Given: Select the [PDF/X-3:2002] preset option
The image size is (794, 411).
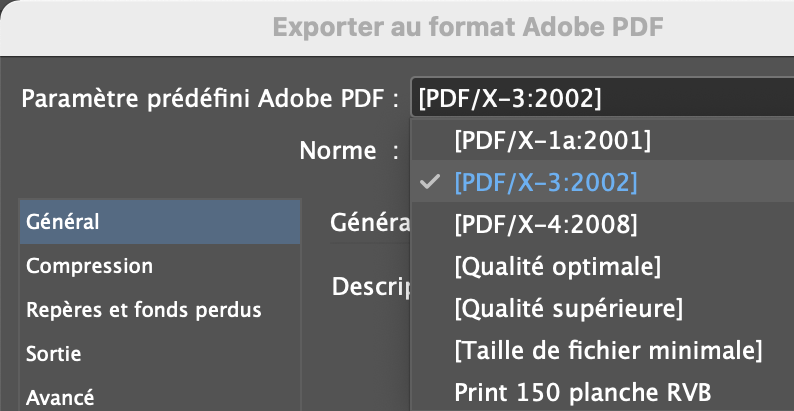Looking at the screenshot, I should tap(545, 183).
